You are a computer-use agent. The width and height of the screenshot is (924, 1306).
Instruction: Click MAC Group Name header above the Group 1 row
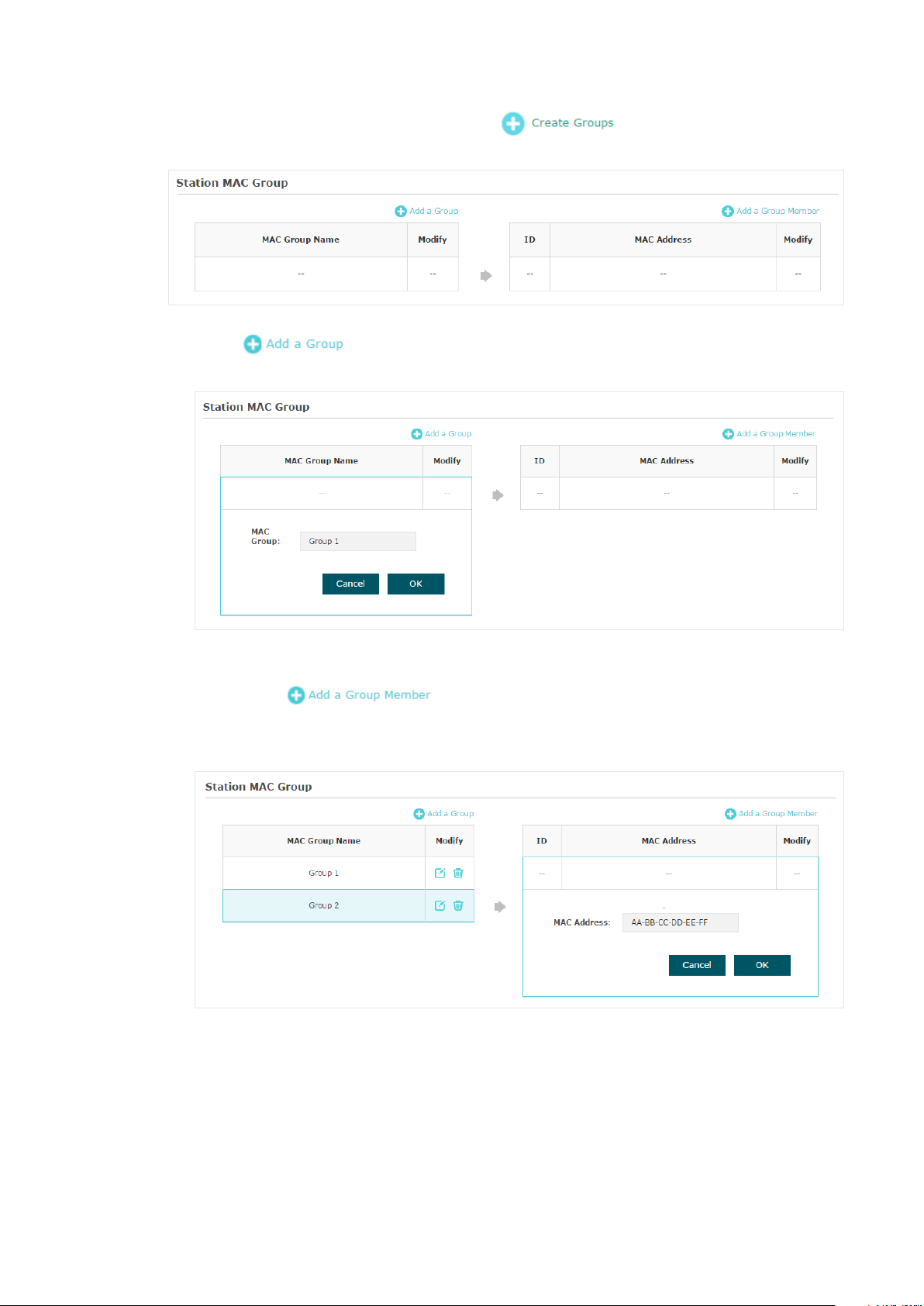tap(323, 841)
